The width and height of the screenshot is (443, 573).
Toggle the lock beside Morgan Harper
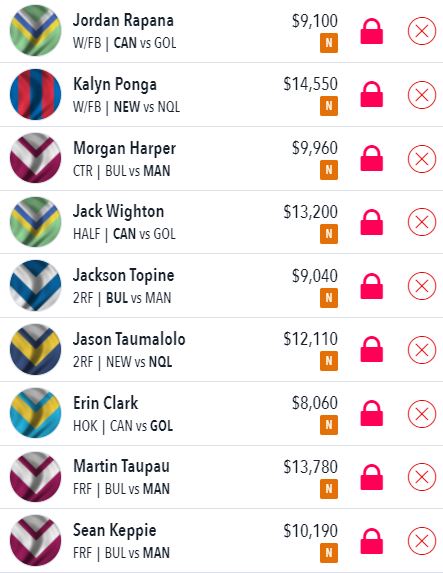pyautogui.click(x=372, y=158)
